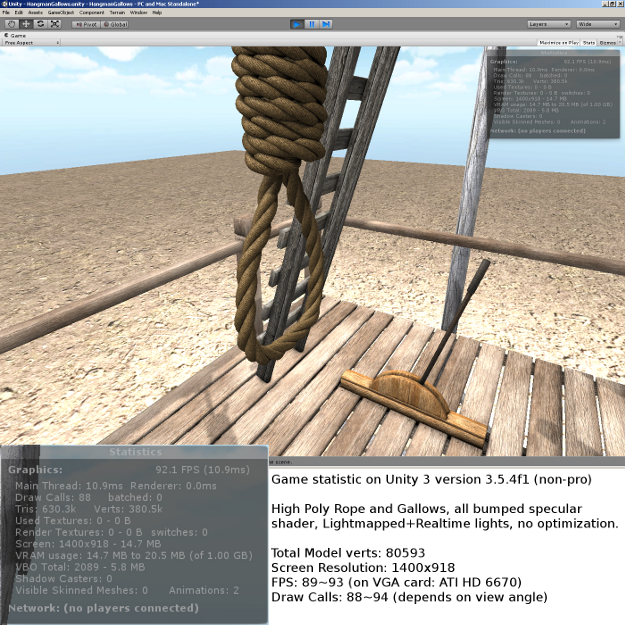
Task: Advance one frame with the Step button
Action: pyautogui.click(x=326, y=24)
